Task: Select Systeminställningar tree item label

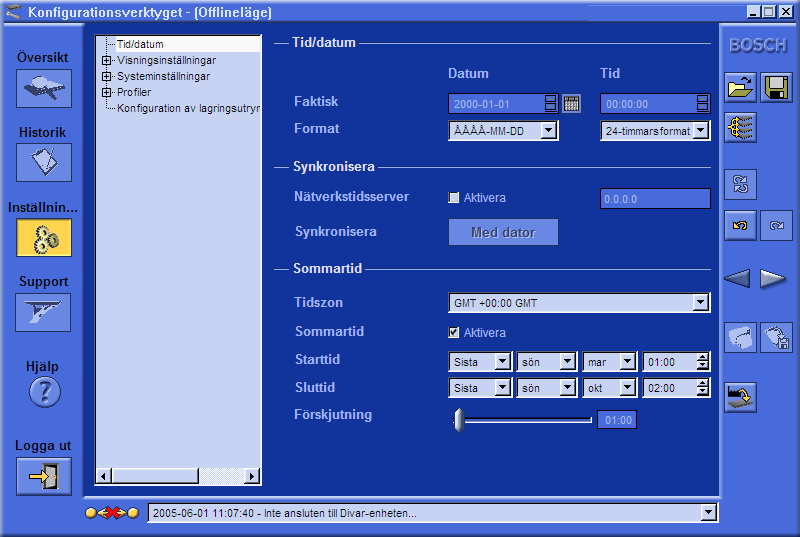Action: tap(163, 76)
